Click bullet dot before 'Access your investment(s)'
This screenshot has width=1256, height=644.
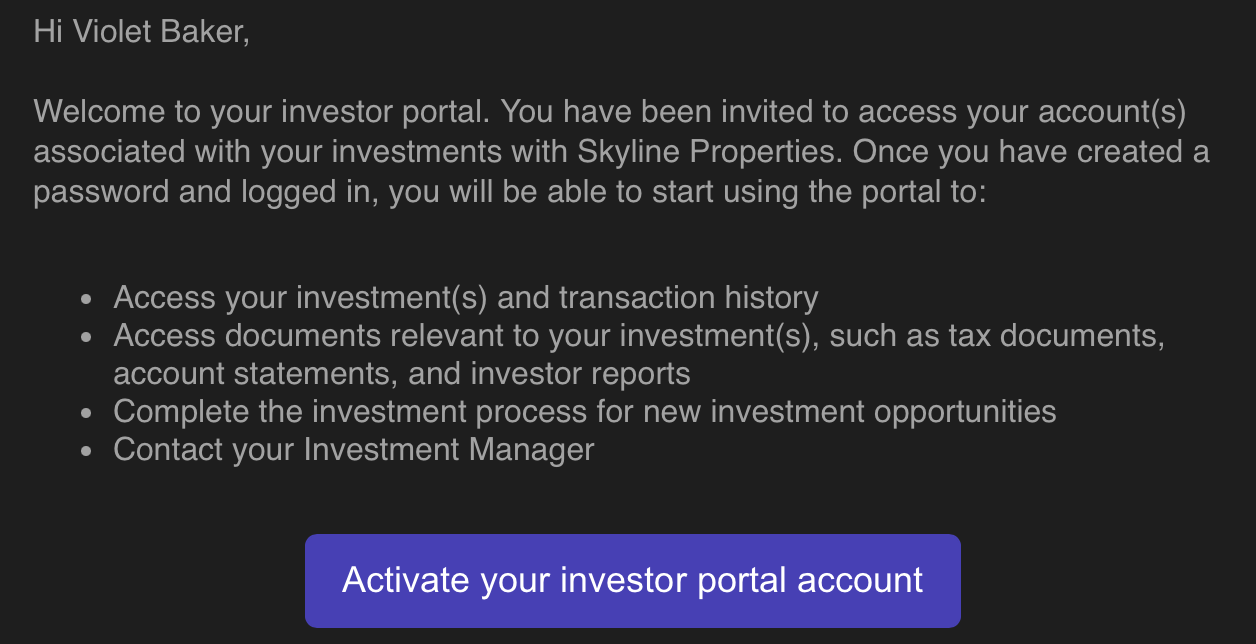click(87, 299)
